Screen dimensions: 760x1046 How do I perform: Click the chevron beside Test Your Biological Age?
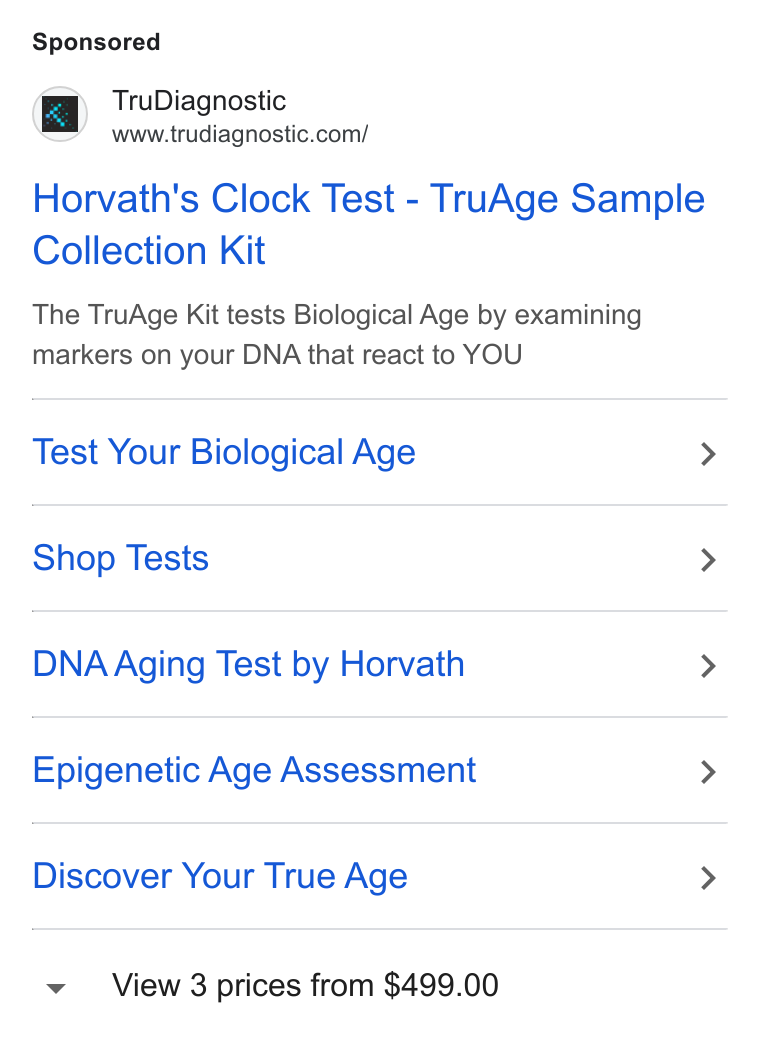pyautogui.click(x=709, y=454)
